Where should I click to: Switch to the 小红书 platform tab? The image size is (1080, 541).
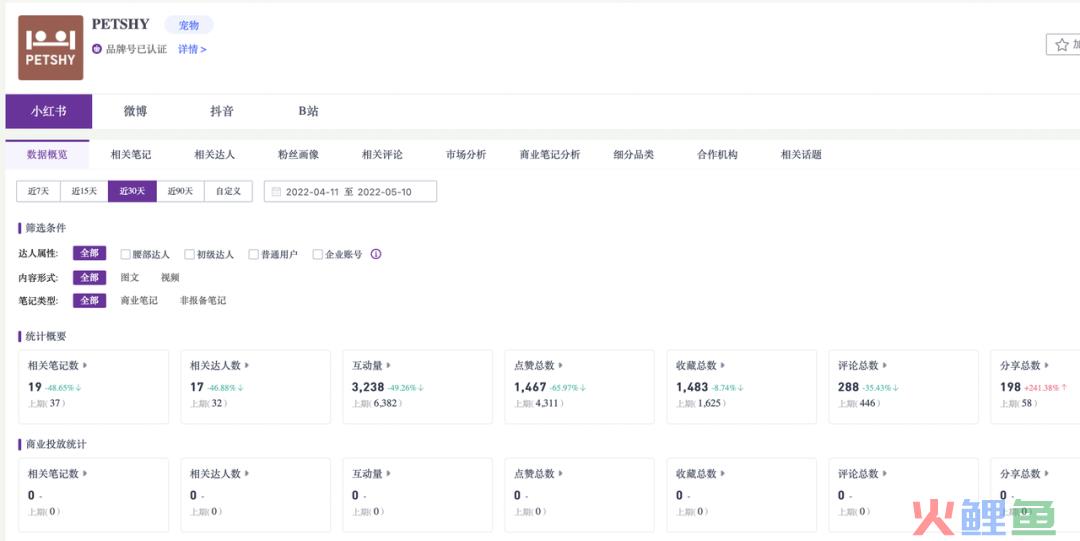pos(48,111)
